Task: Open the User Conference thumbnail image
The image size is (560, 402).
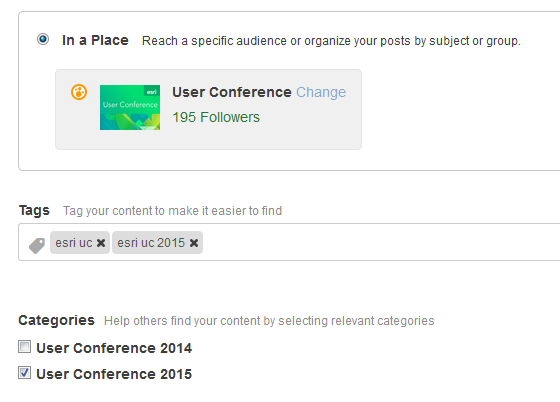Action: point(130,107)
